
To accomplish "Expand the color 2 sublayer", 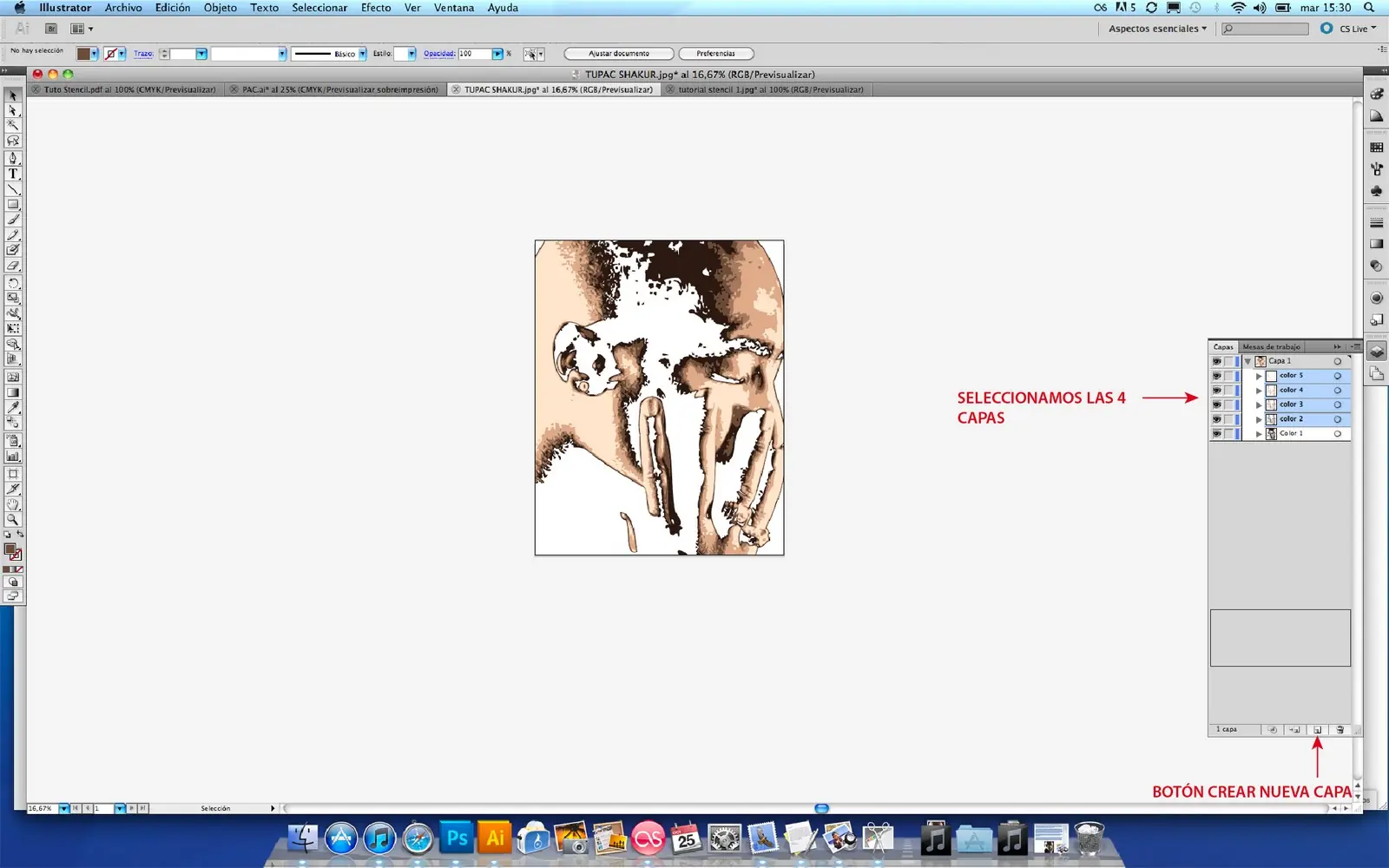I will [x=1259, y=419].
